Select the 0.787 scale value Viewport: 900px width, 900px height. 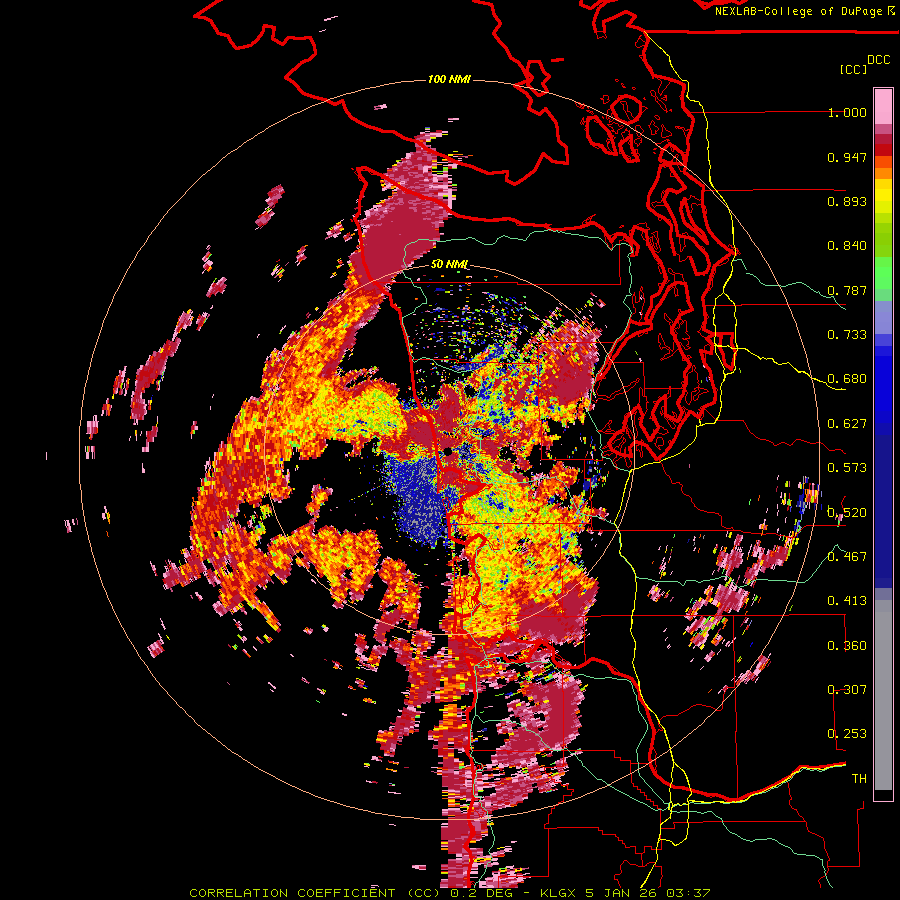coord(847,290)
